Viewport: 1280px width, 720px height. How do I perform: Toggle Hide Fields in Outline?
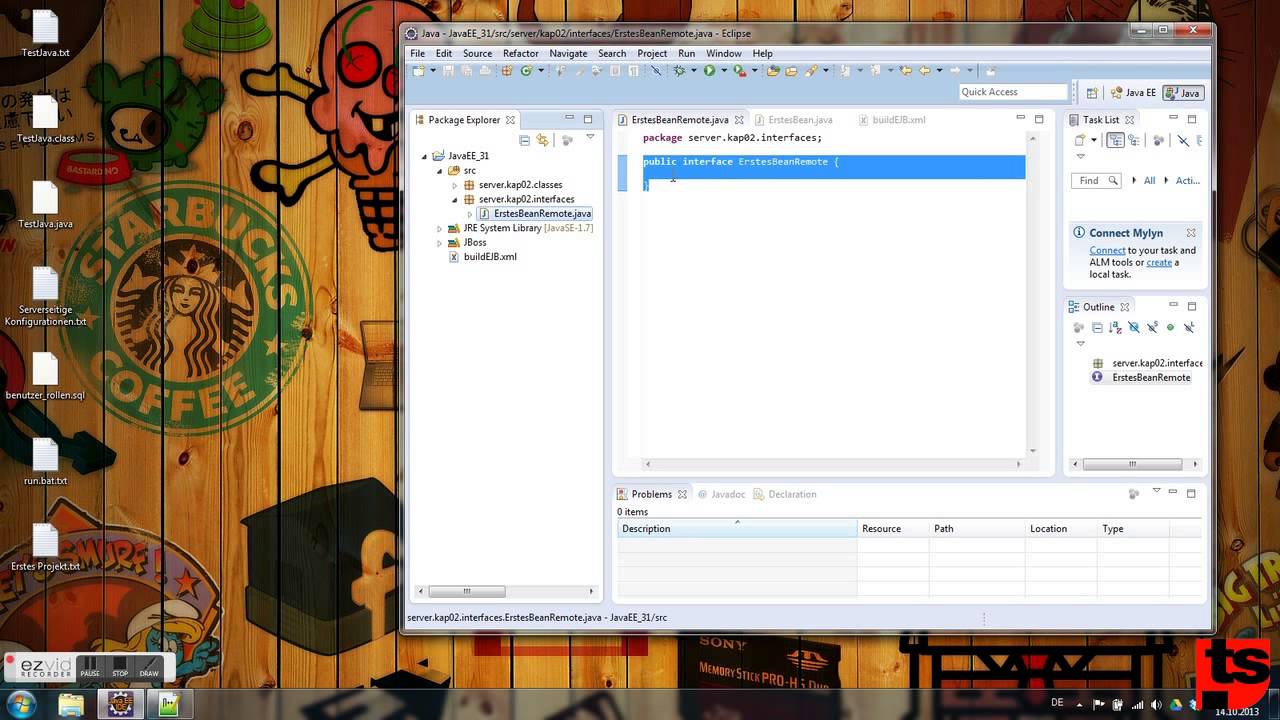(x=1134, y=327)
